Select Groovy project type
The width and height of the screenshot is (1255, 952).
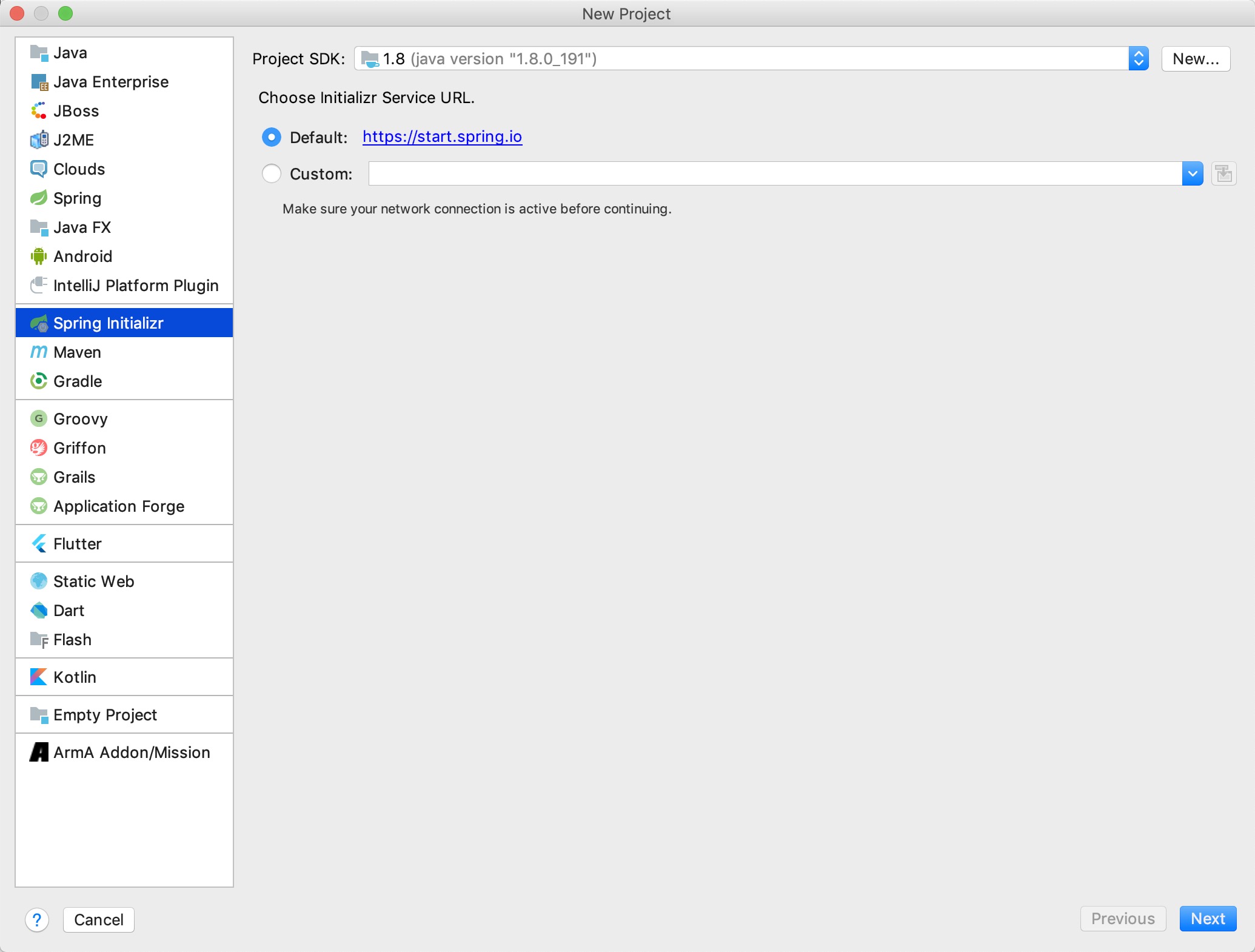click(x=124, y=419)
